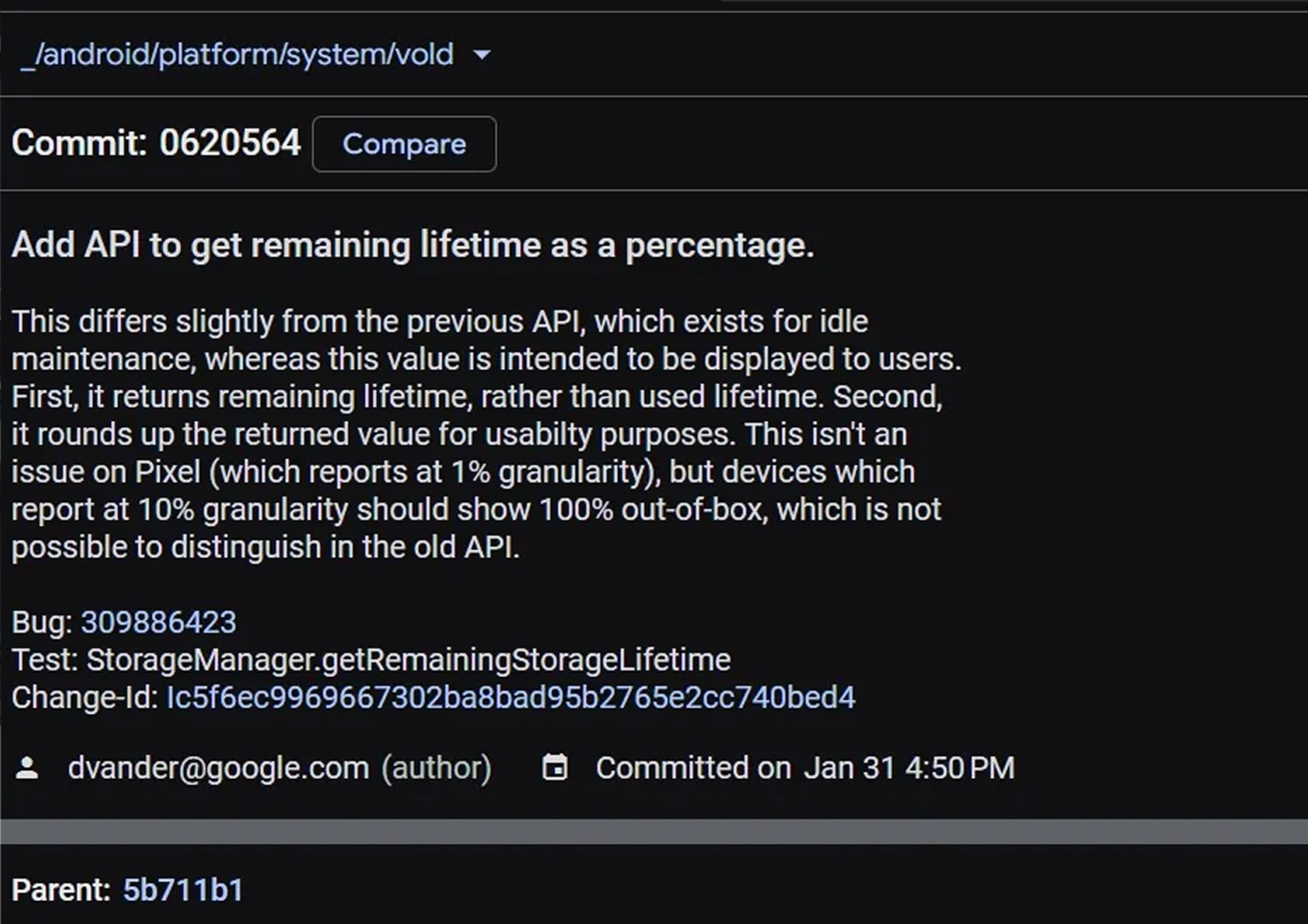
Task: Open bug 309886423 link
Action: coord(158,622)
